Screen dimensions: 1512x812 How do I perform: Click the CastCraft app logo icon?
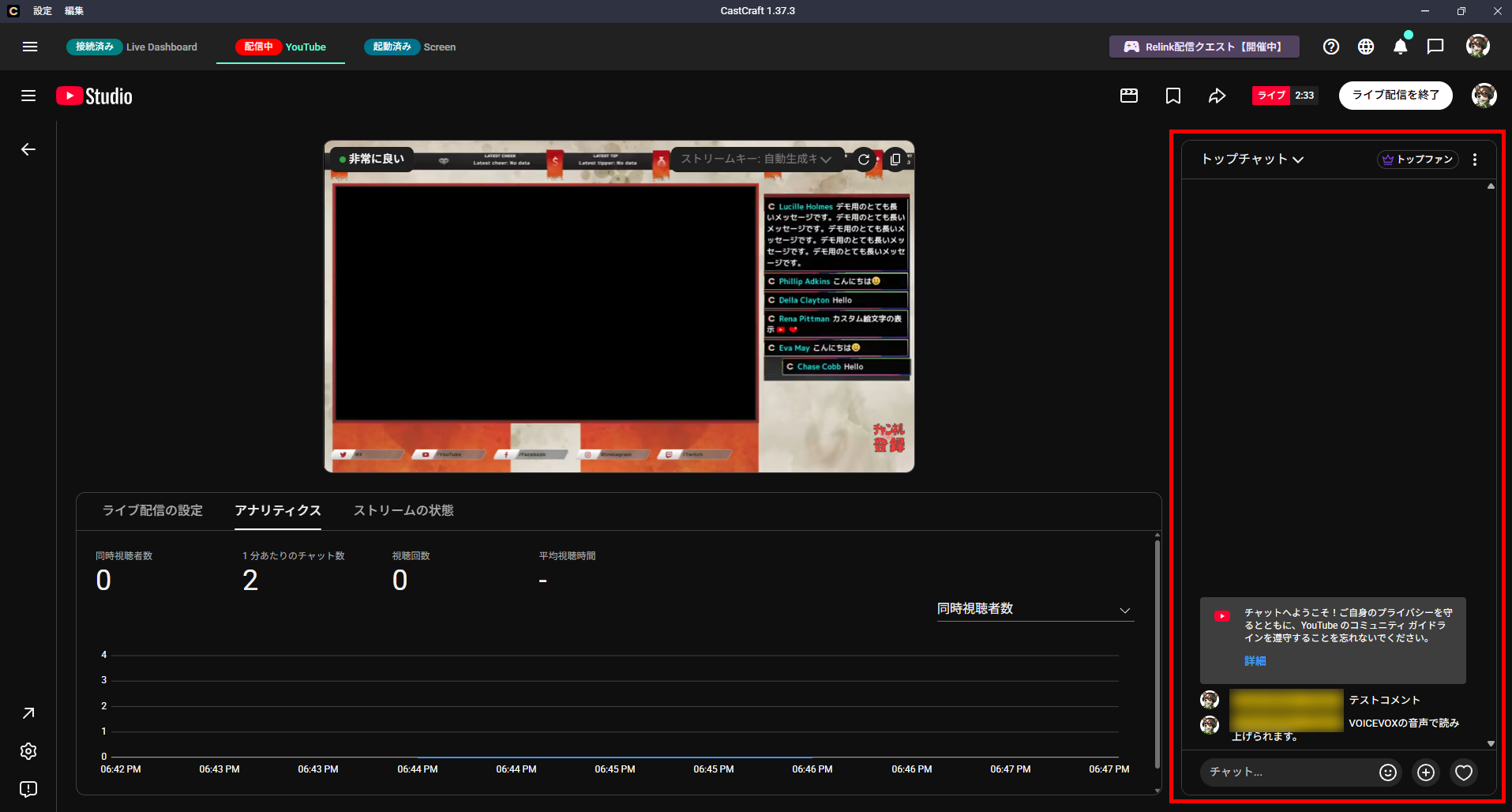(13, 11)
